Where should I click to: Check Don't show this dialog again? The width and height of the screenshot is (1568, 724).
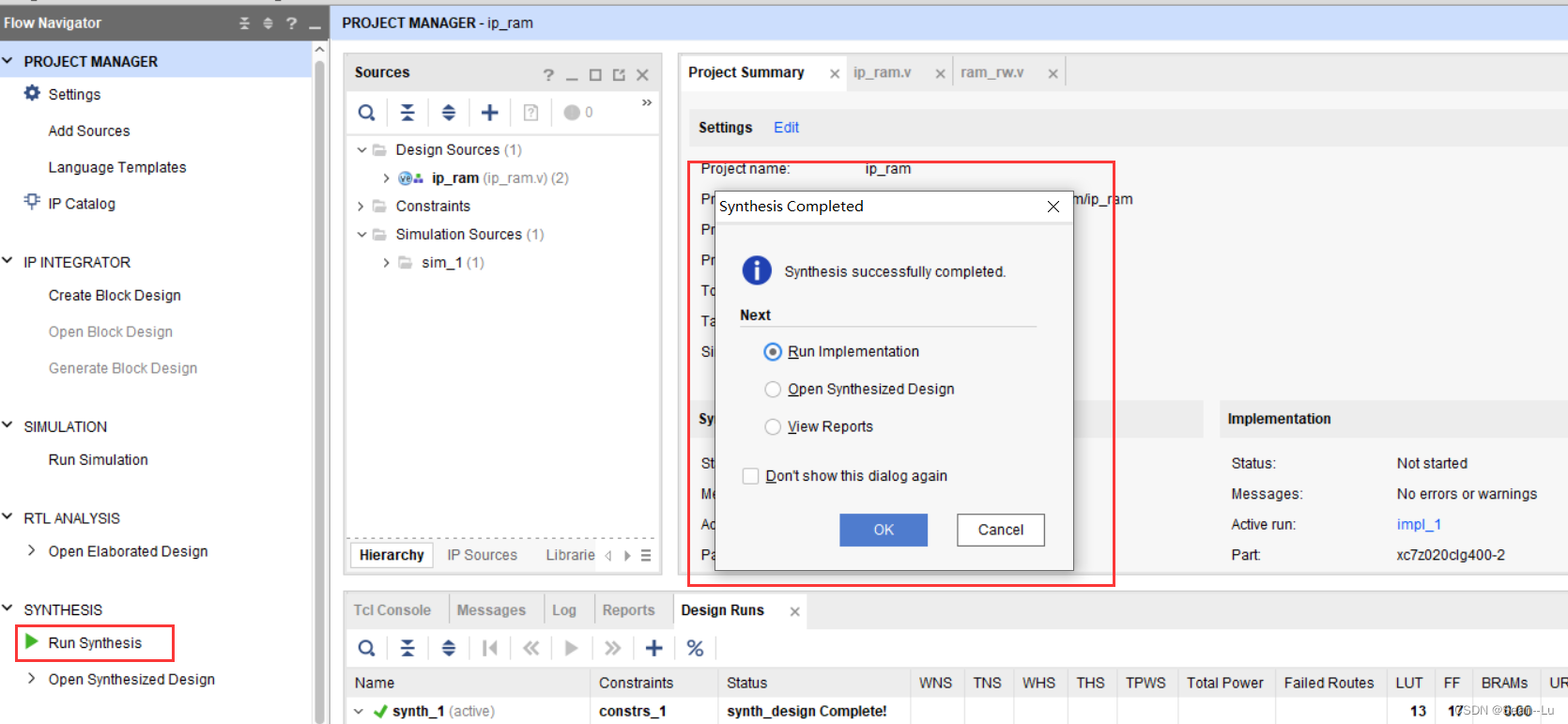point(751,476)
